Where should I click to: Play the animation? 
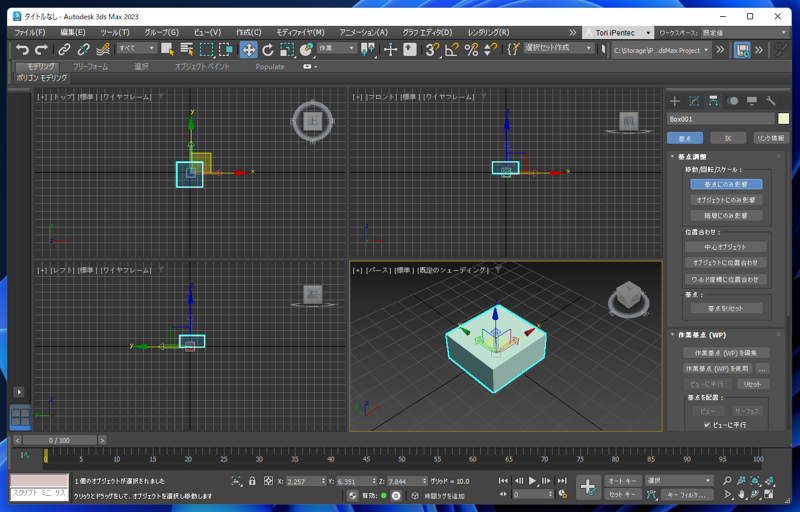click(532, 480)
